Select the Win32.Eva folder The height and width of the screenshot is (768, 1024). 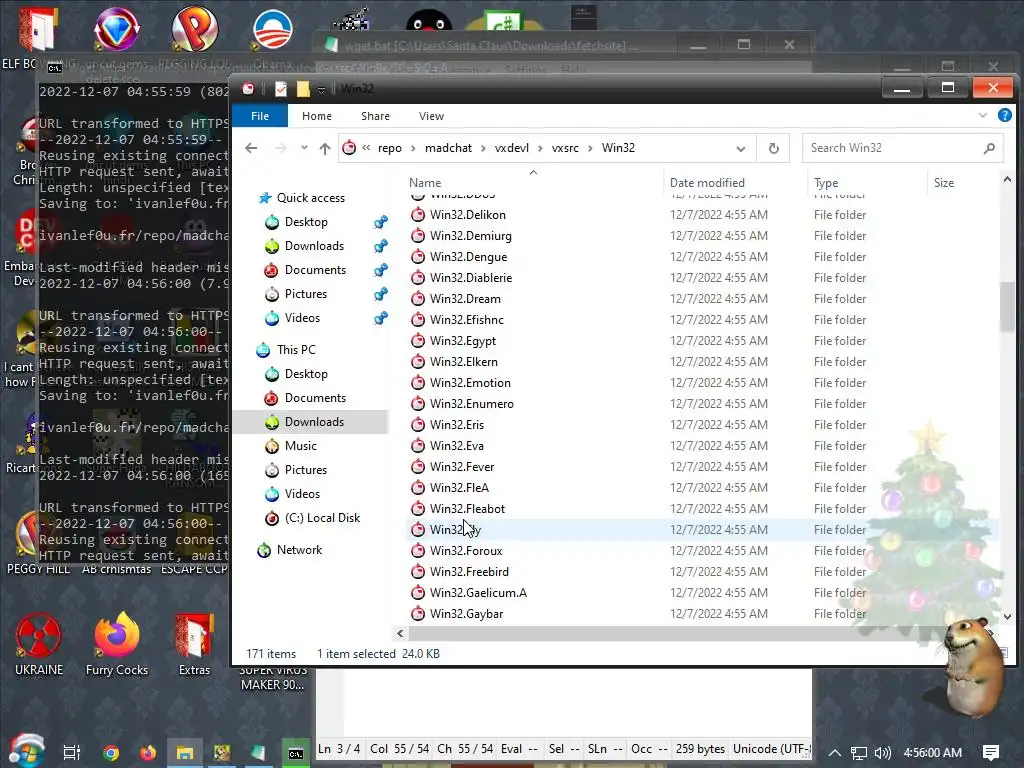click(456, 445)
